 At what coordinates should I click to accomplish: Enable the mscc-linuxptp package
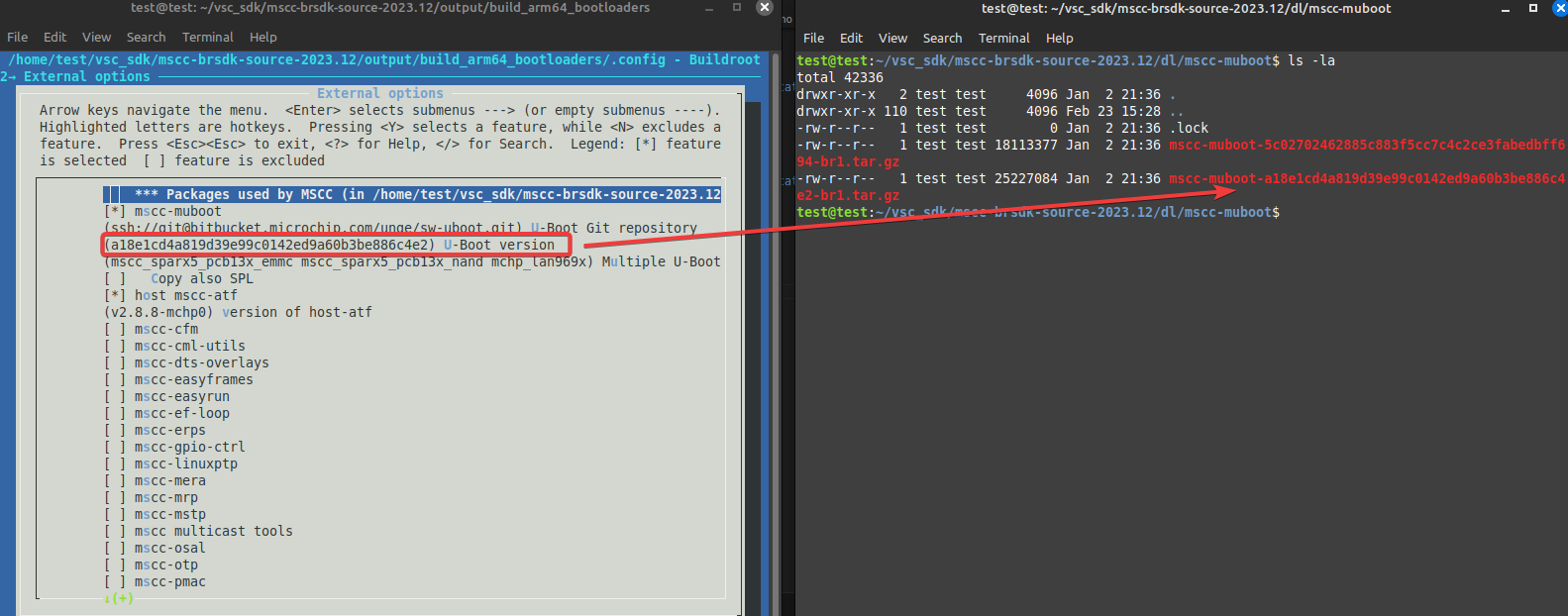coord(115,463)
